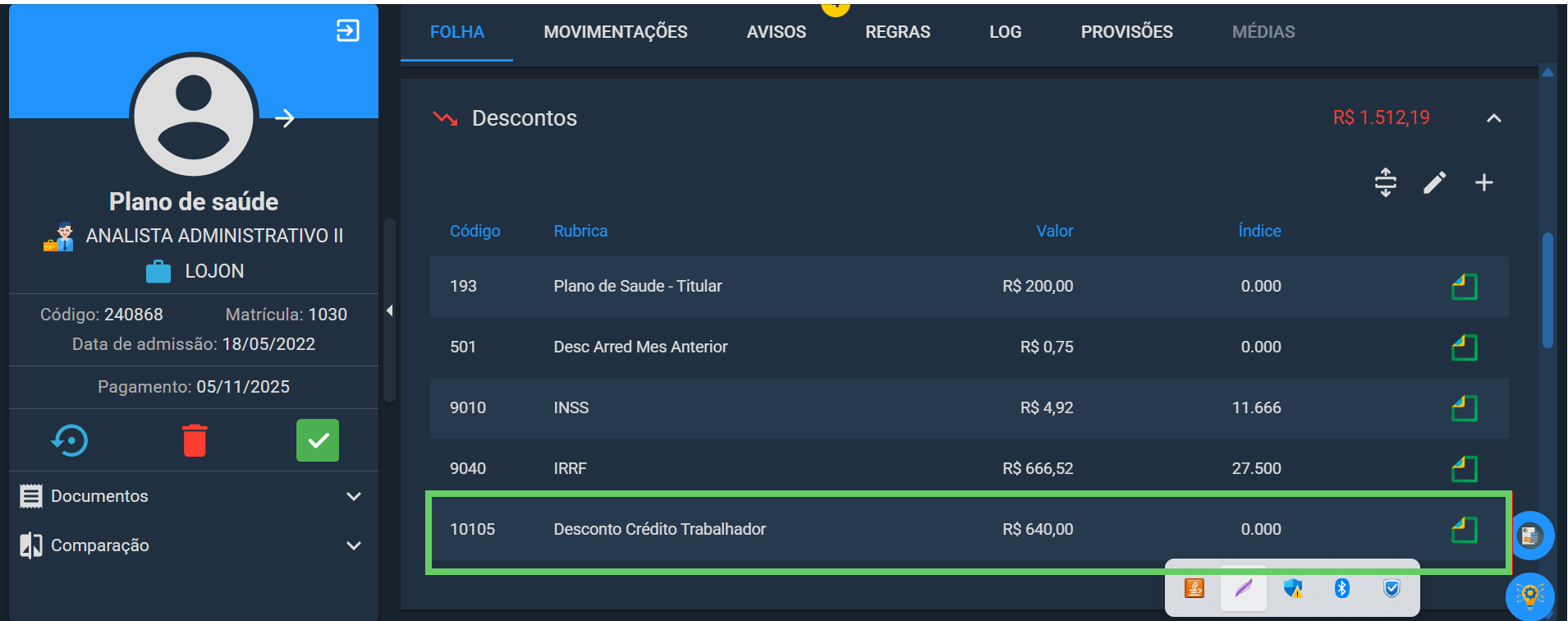This screenshot has height=621, width=1568.
Task: Click the ANALISTA ADMINISTRATIVO II job title
Action: coord(214,236)
